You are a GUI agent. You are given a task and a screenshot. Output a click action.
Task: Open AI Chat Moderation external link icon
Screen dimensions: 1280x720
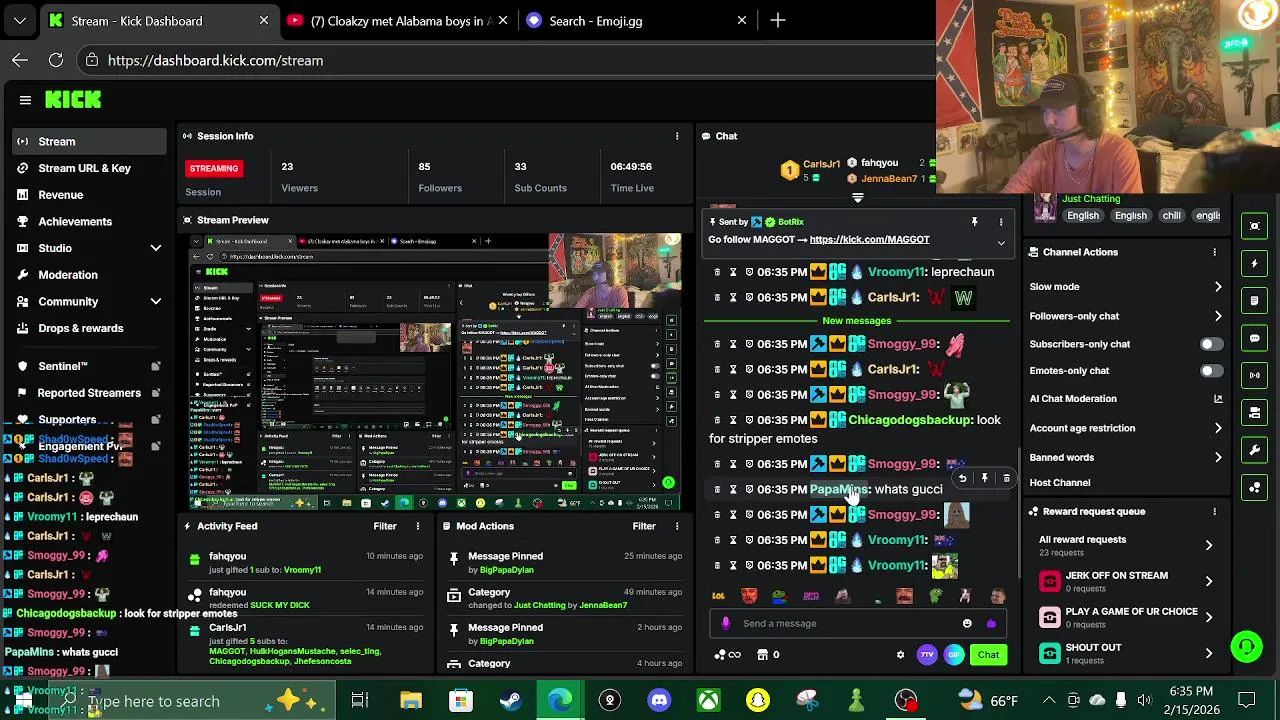(1218, 399)
